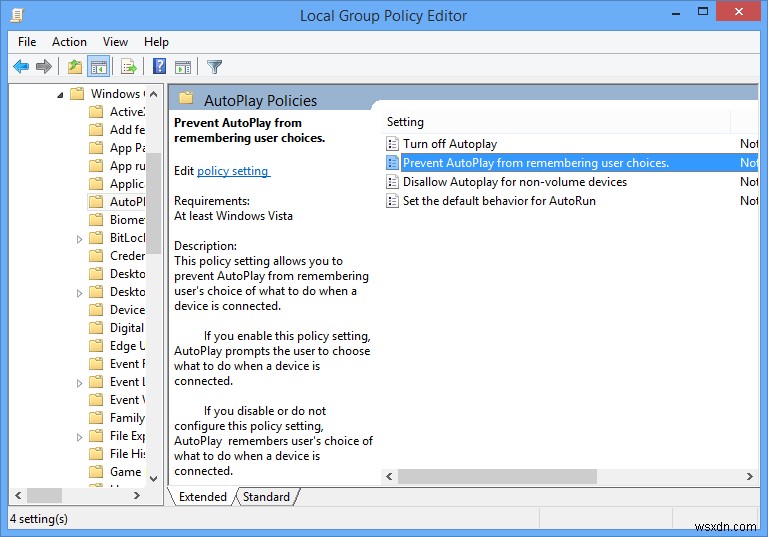
Task: Toggle the Show/Hide Action Pane icon
Action: coord(183,67)
